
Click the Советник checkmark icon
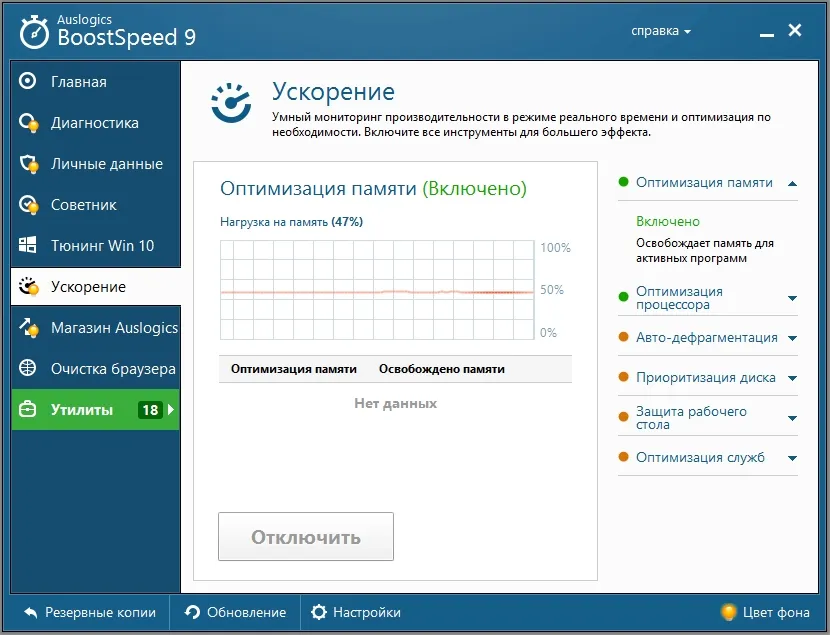point(29,205)
